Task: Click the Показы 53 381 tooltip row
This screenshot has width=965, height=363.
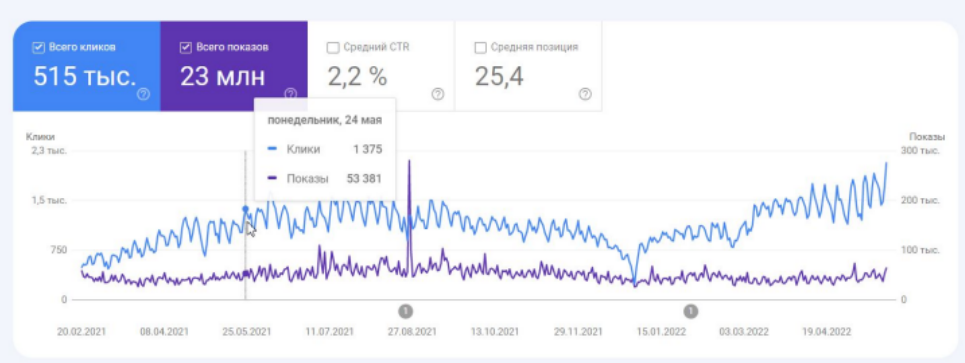Action: 325,179
